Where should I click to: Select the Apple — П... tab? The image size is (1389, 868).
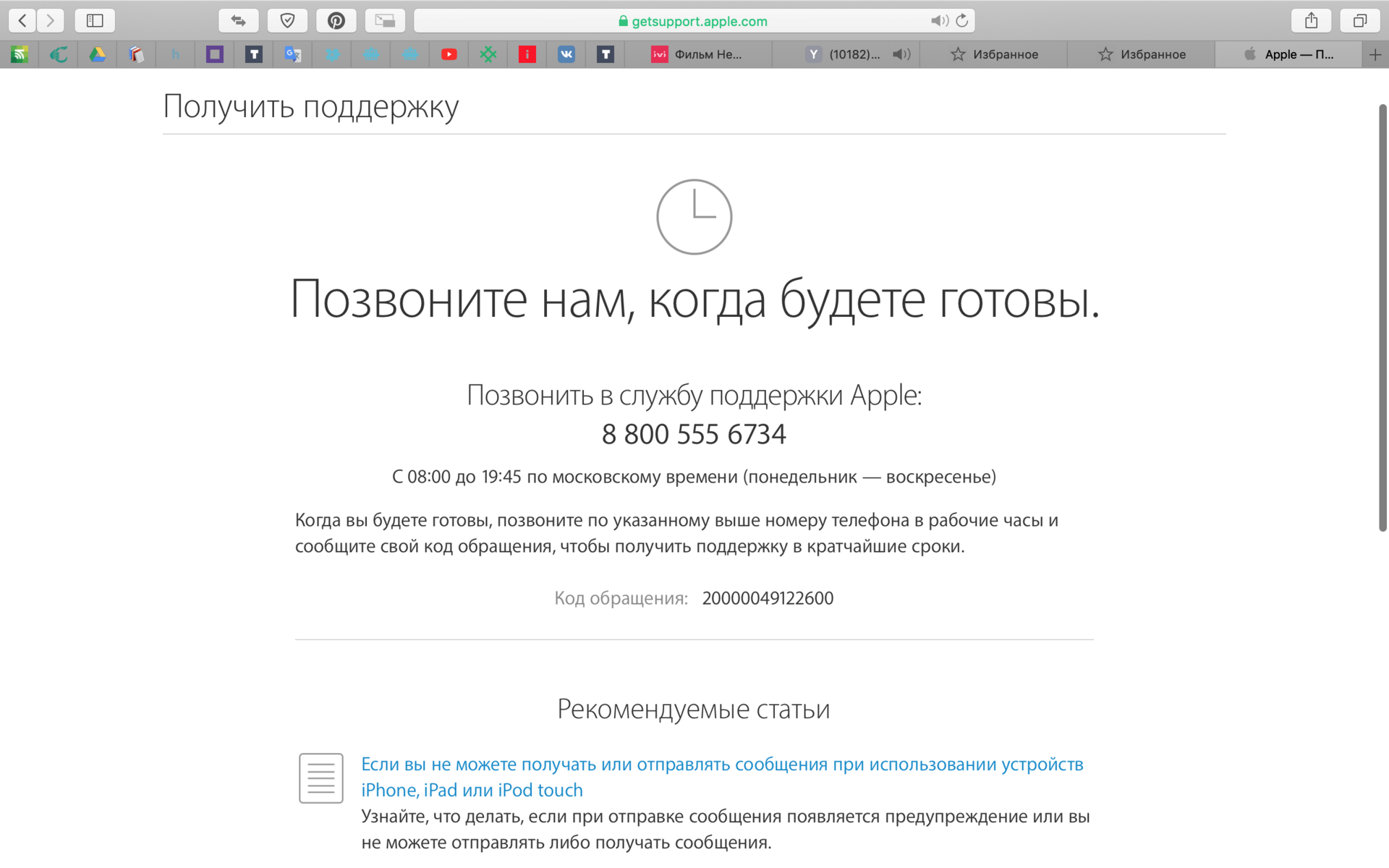coord(1288,54)
